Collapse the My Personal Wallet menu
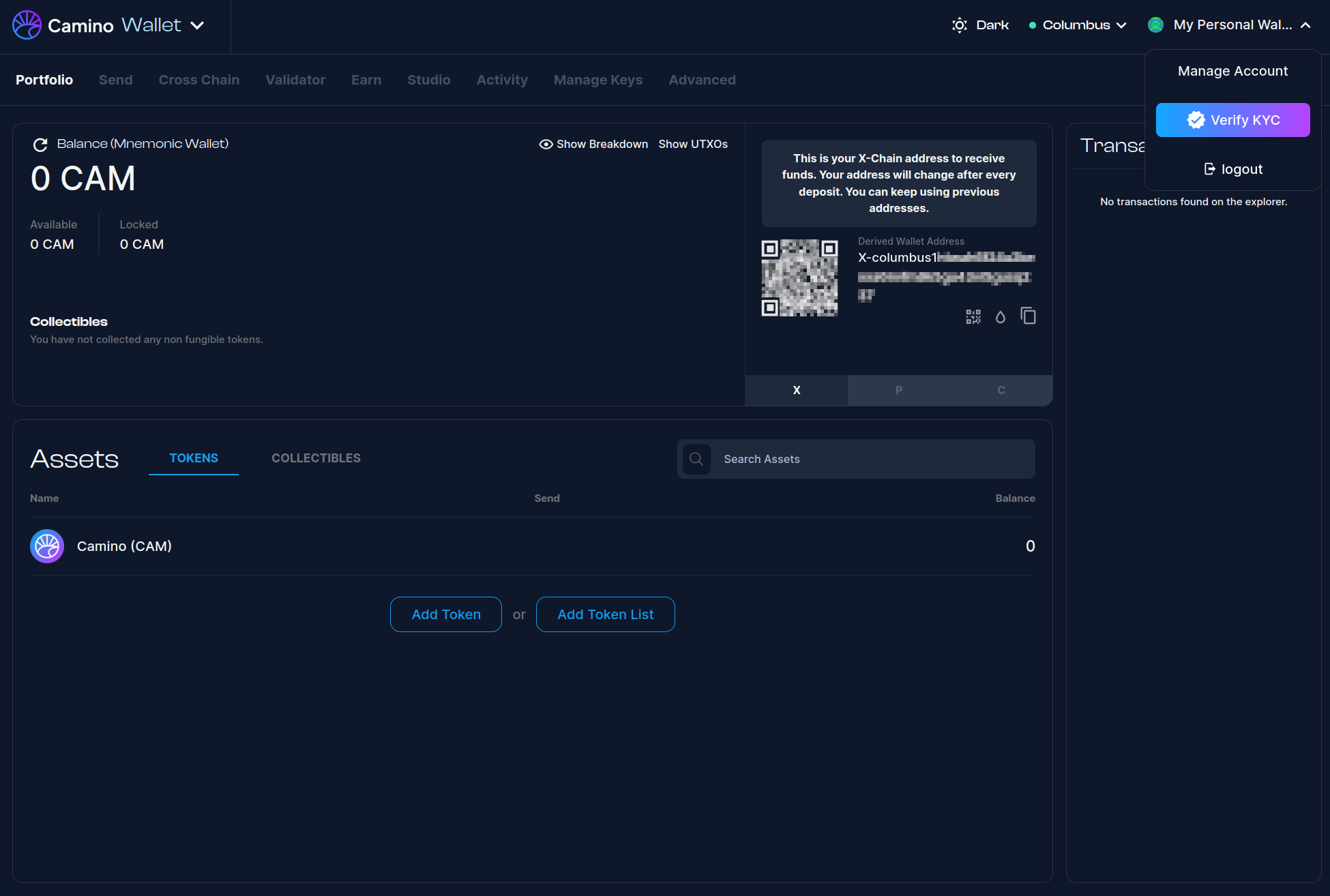The image size is (1330, 896). click(x=1305, y=25)
